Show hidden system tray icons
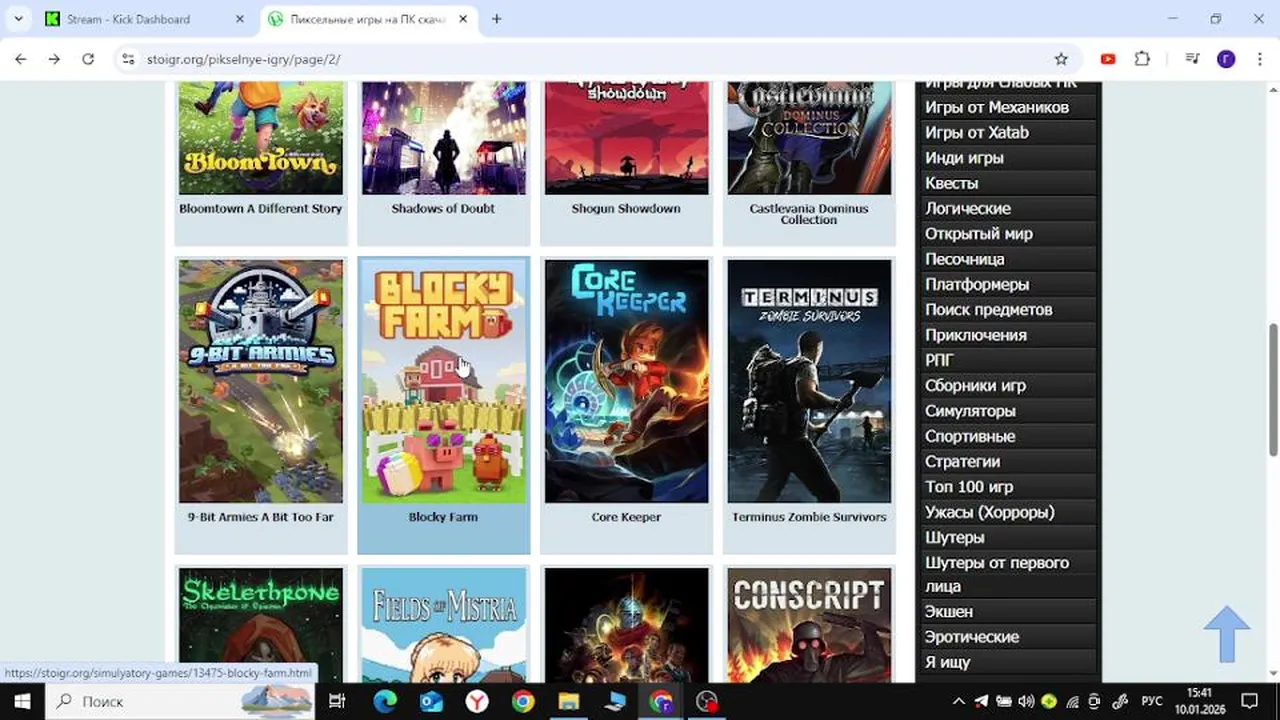 tap(958, 701)
